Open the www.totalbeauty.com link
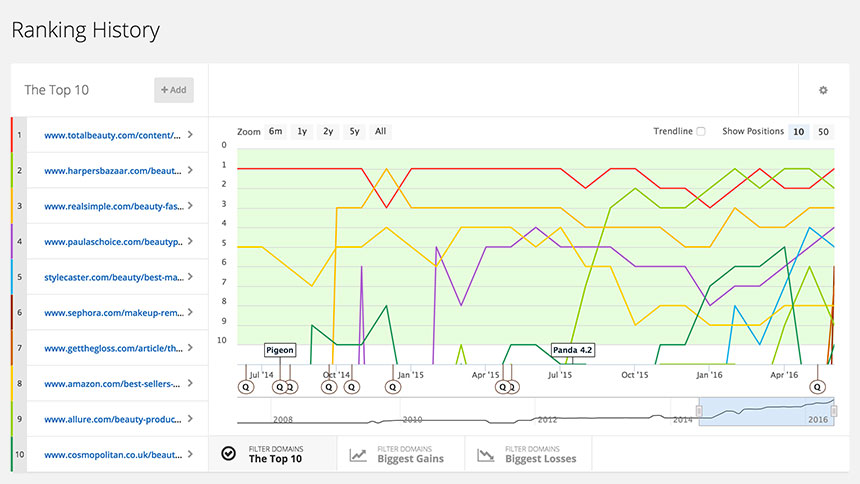The height and width of the screenshot is (484, 860). 112,136
